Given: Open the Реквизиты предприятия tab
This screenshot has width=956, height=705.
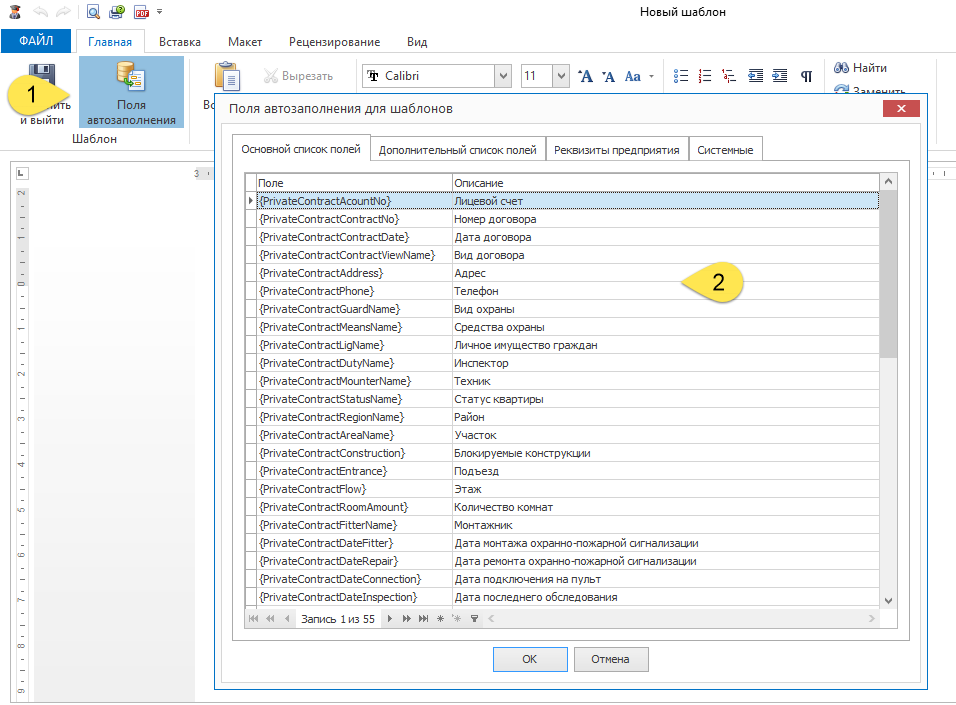Looking at the screenshot, I should tap(616, 150).
